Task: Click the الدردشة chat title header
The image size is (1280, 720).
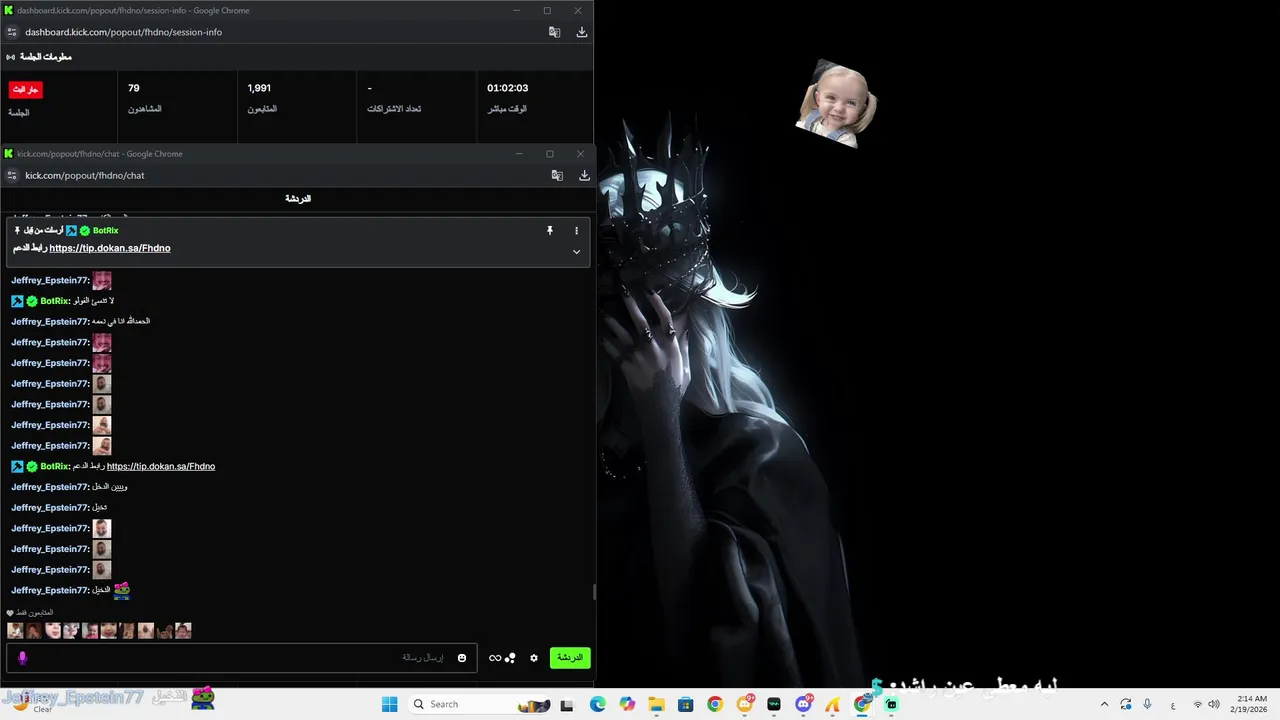Action: 298,199
